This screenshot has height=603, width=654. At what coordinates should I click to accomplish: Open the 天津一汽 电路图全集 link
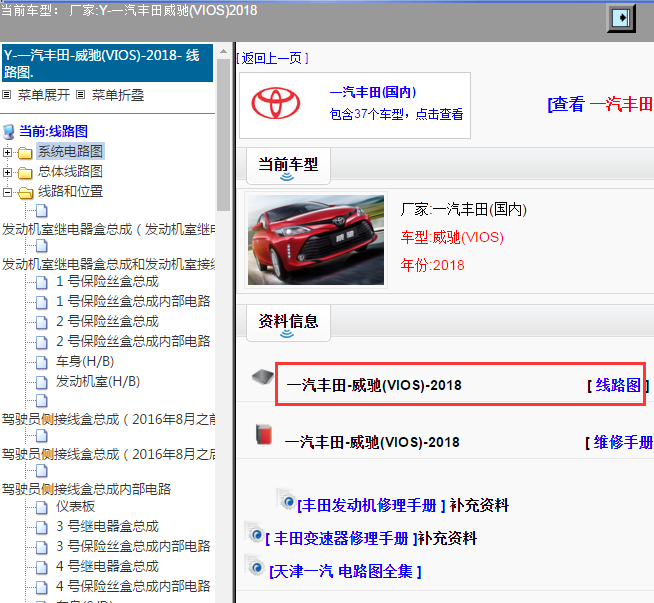[345, 571]
